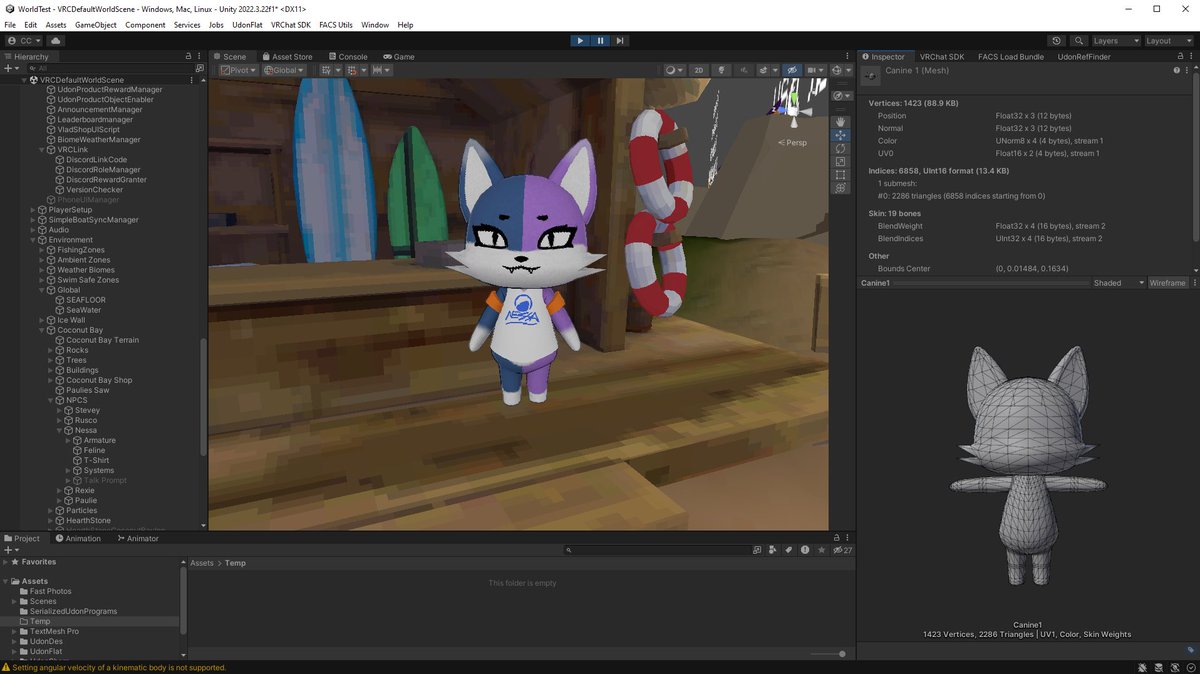Viewport: 1200px width, 674px height.
Task: Switch to the Game tab
Action: tap(398, 57)
